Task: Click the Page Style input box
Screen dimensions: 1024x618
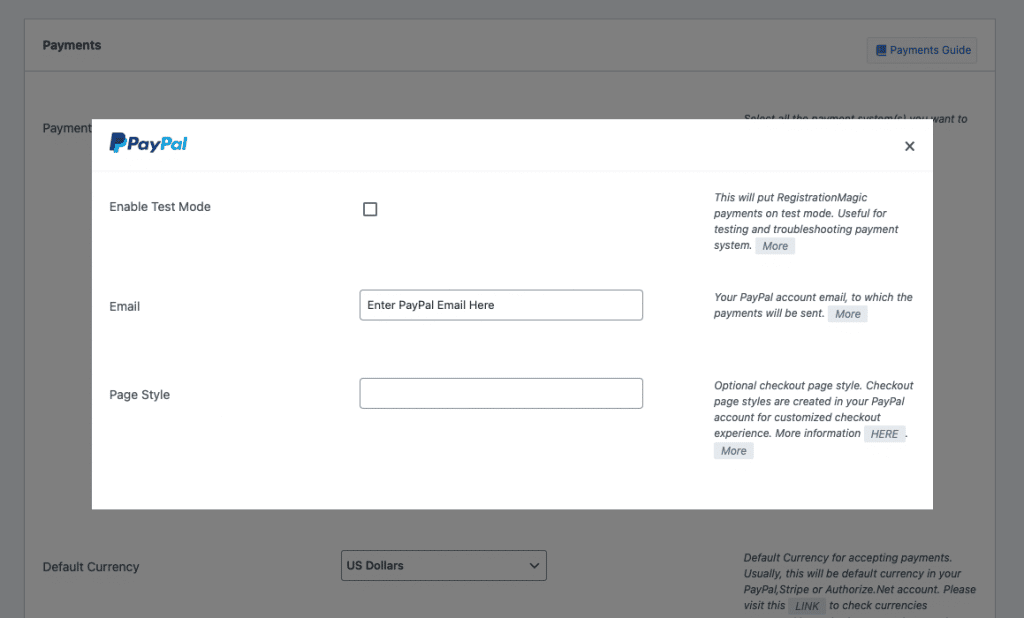Action: [500, 393]
